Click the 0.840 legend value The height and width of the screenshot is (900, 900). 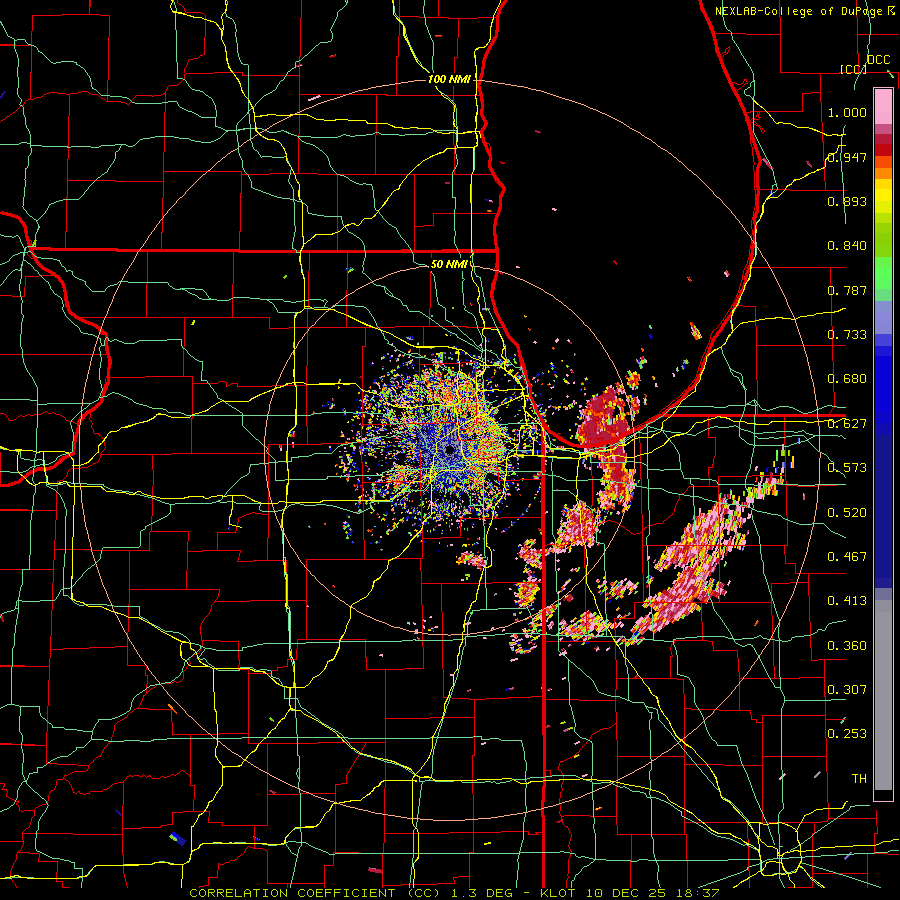coord(847,246)
